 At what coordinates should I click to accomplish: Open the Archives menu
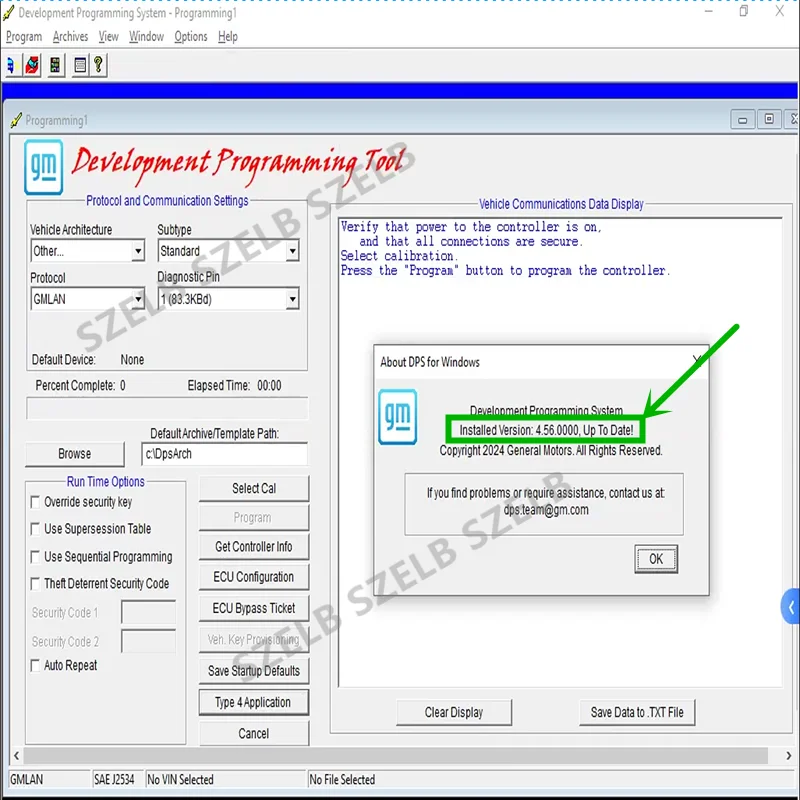click(70, 37)
